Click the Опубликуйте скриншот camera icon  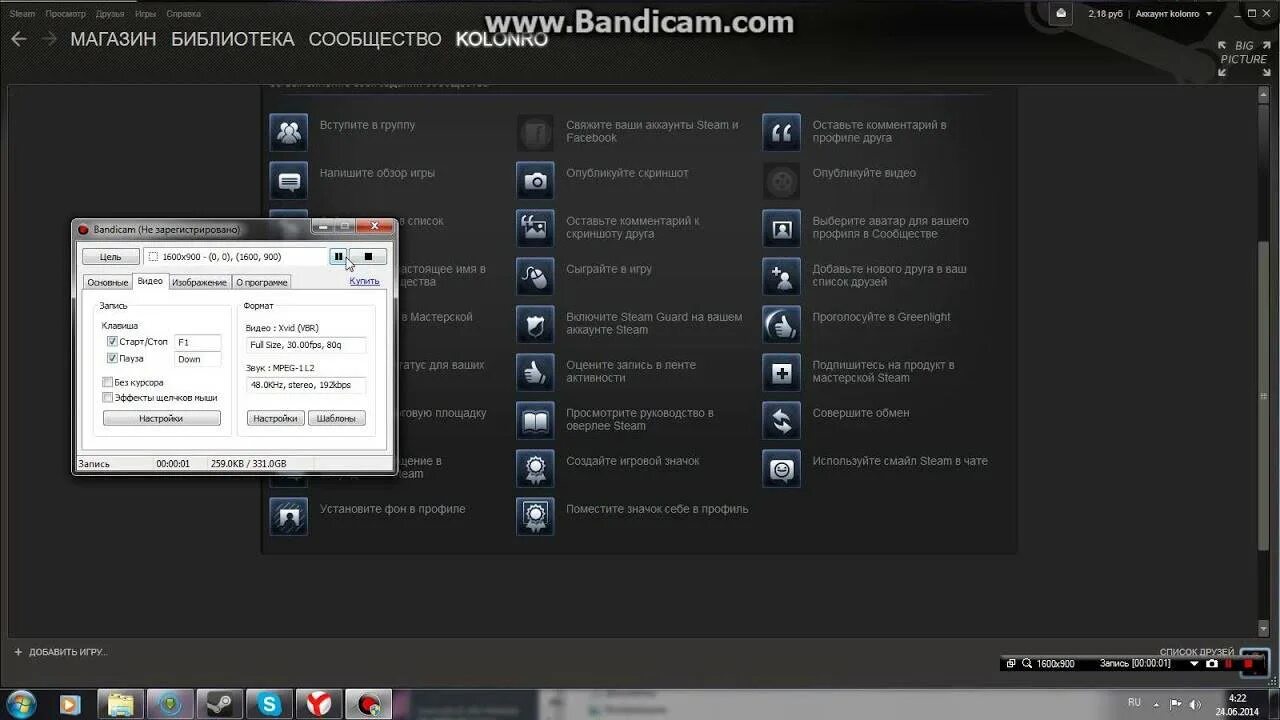click(535, 180)
